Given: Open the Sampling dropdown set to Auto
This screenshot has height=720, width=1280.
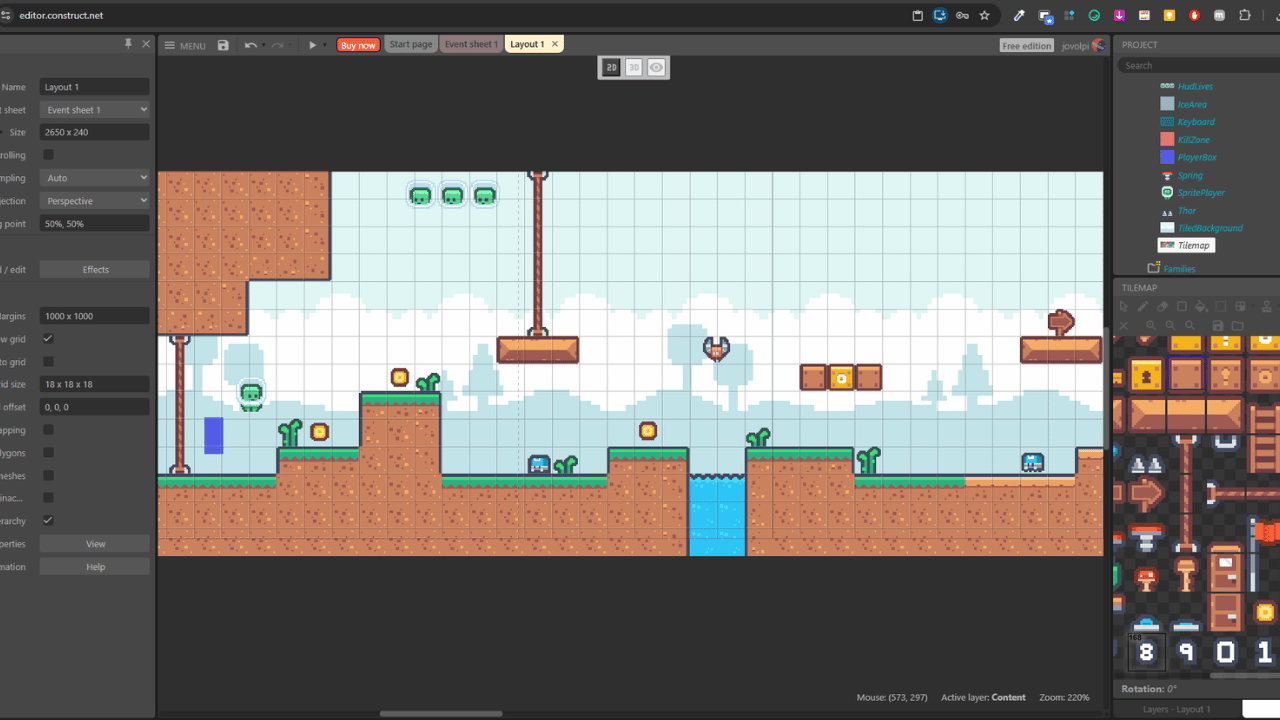Looking at the screenshot, I should [95, 178].
